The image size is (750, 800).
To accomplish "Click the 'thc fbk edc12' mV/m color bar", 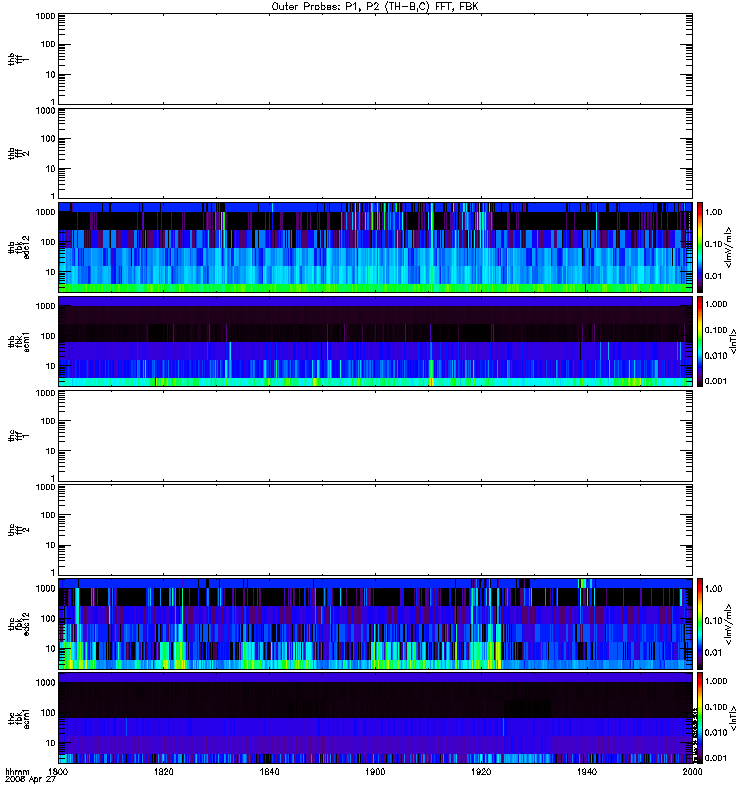I will (x=700, y=624).
